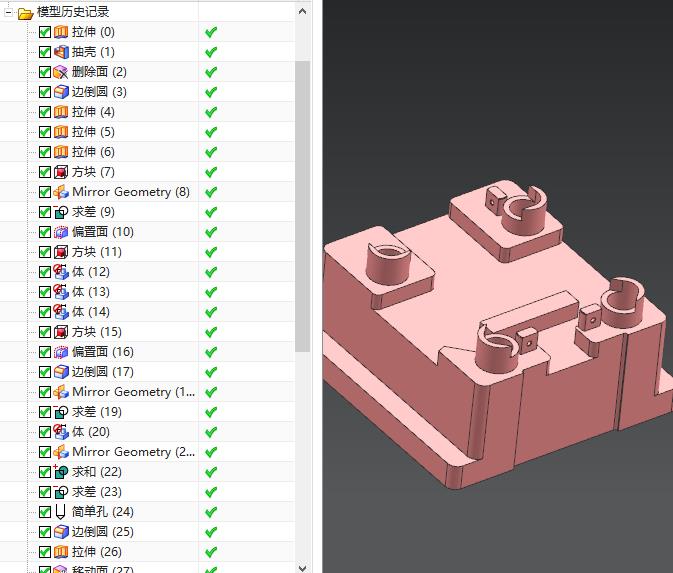Click the Edge Blend icon of 边倒圆 (17)
The height and width of the screenshot is (573, 673).
click(61, 372)
